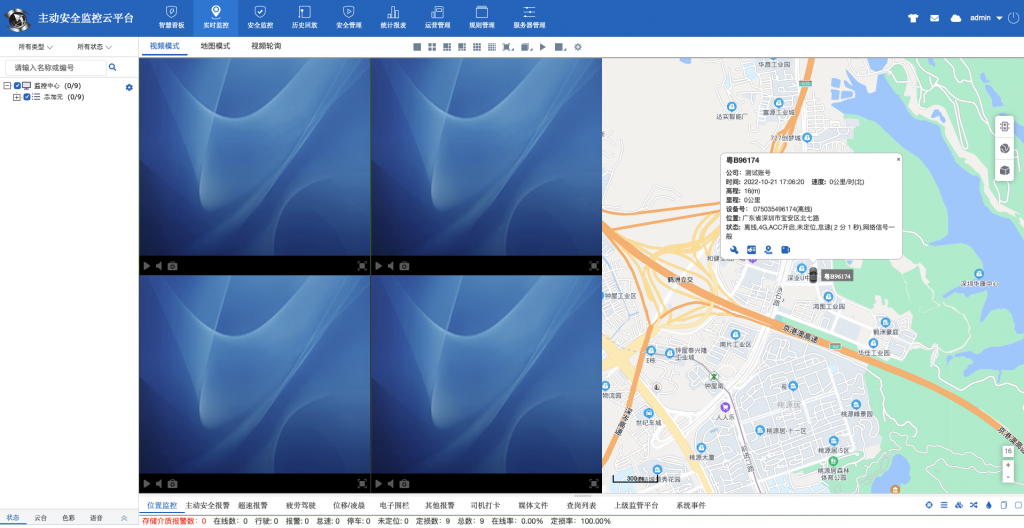Collapse the bottom-left panel with double chevron
Viewport: 1024px width, 528px height.
pyautogui.click(x=124, y=518)
